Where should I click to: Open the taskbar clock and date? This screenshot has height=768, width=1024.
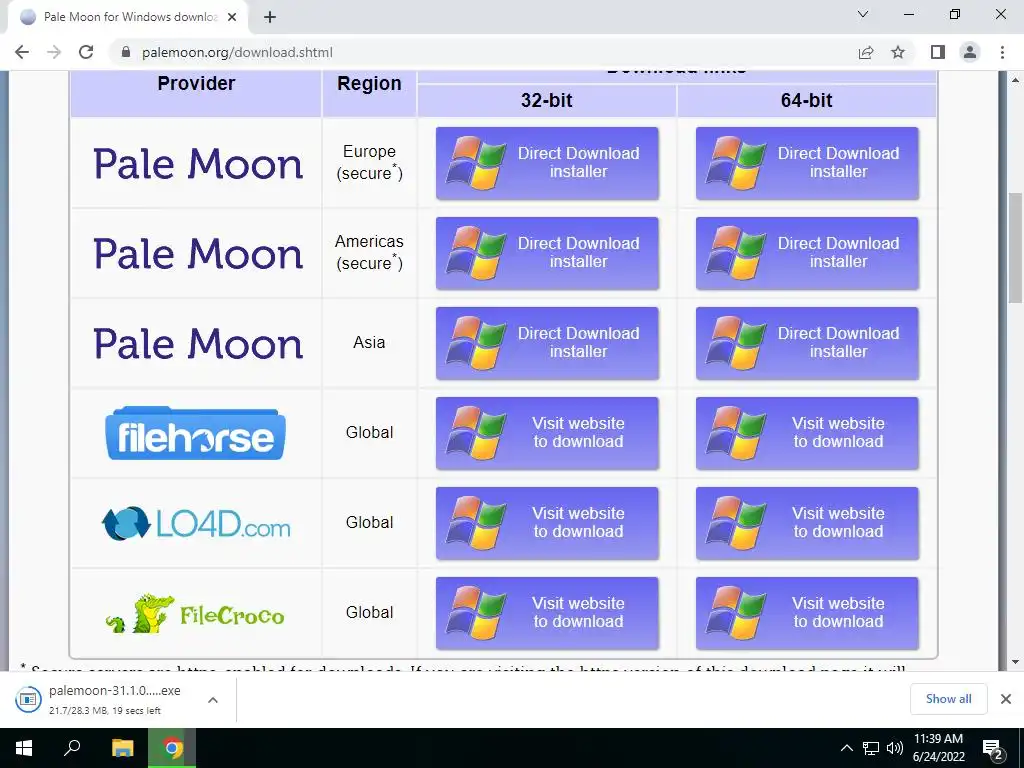[938, 748]
